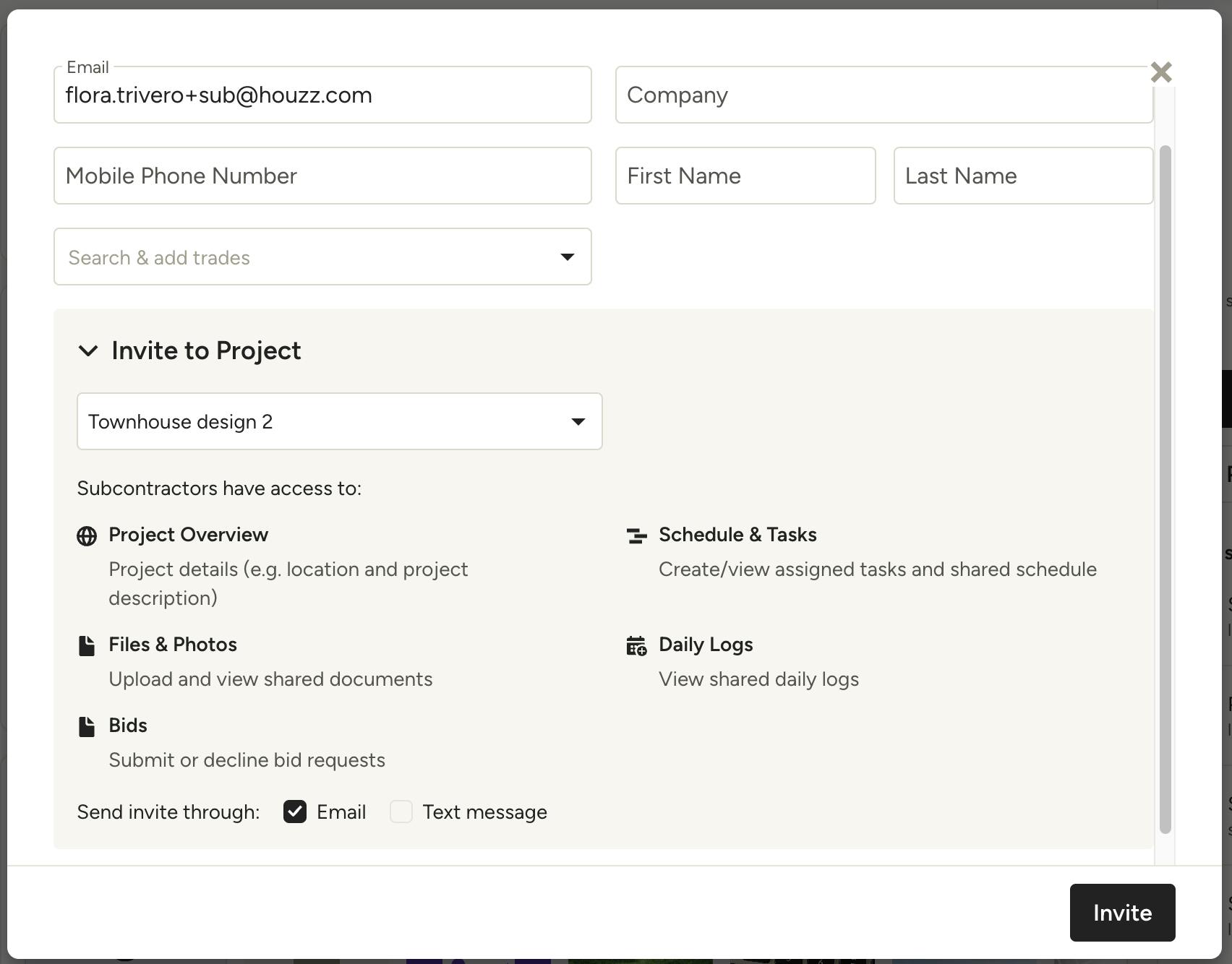
Task: Click into the Email field
Action: click(x=322, y=95)
